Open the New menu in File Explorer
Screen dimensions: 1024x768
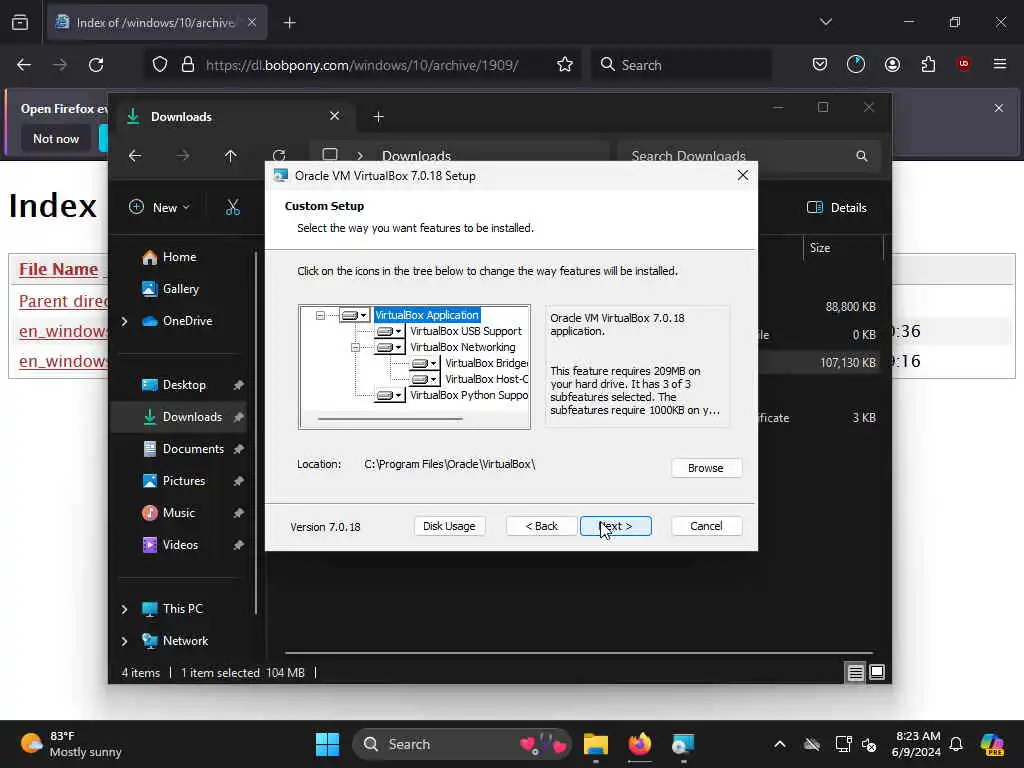tap(159, 208)
